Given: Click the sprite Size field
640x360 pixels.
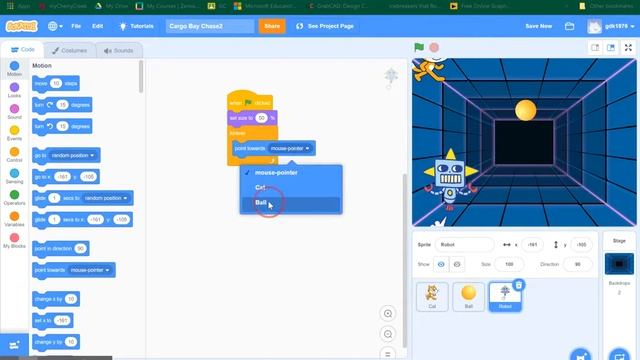Looking at the screenshot, I should click(509, 264).
